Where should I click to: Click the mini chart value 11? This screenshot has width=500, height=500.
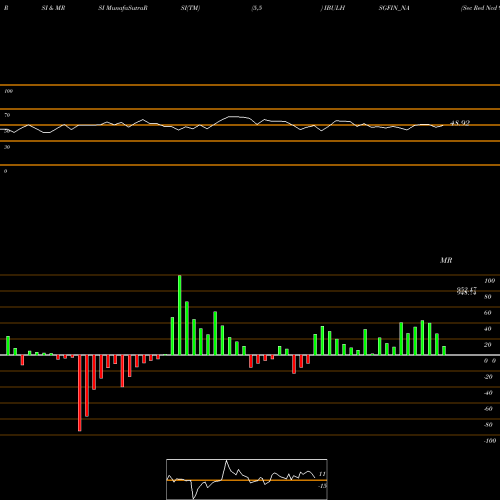(x=322, y=474)
